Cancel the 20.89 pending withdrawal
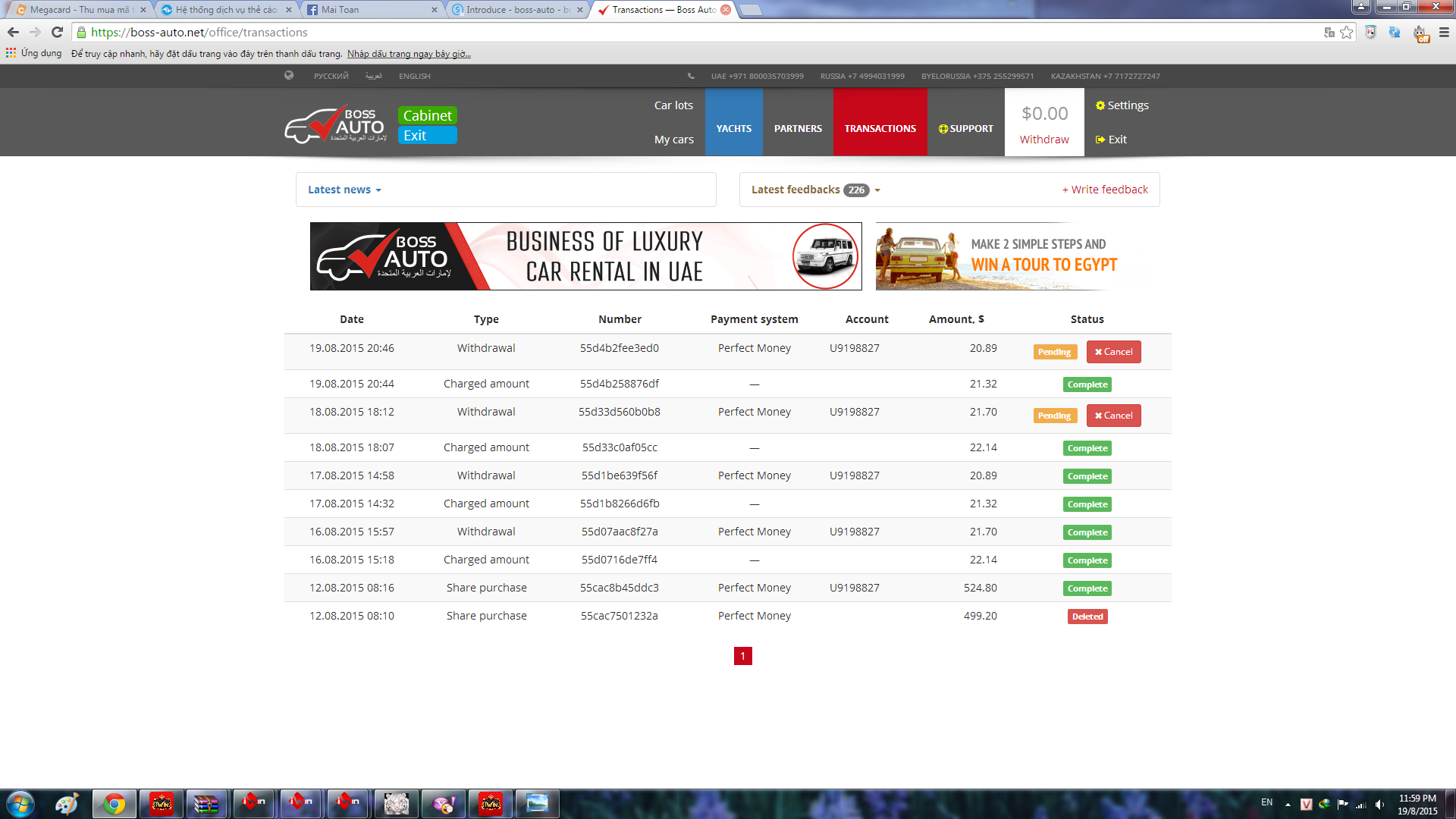Image resolution: width=1456 pixels, height=819 pixels. click(1113, 352)
